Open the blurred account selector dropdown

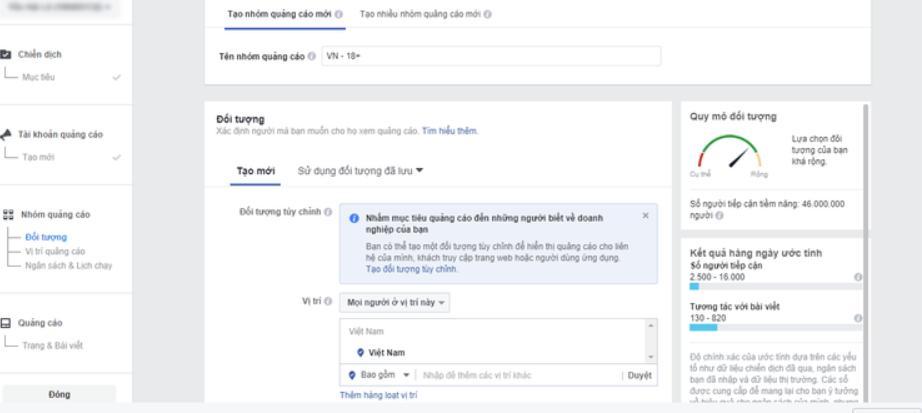[58, 6]
